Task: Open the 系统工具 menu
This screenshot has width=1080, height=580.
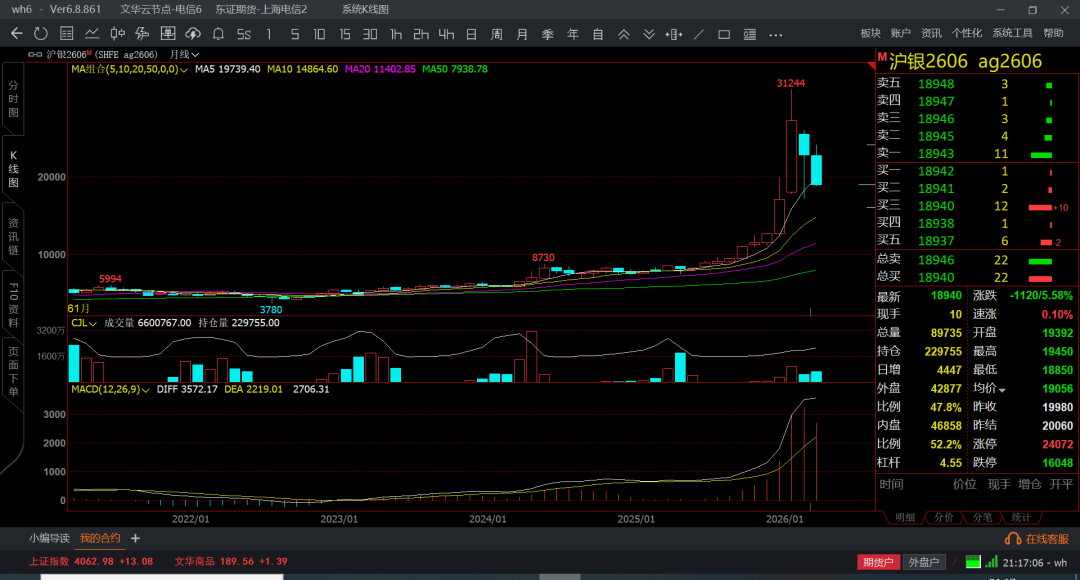Action: pos(1012,34)
